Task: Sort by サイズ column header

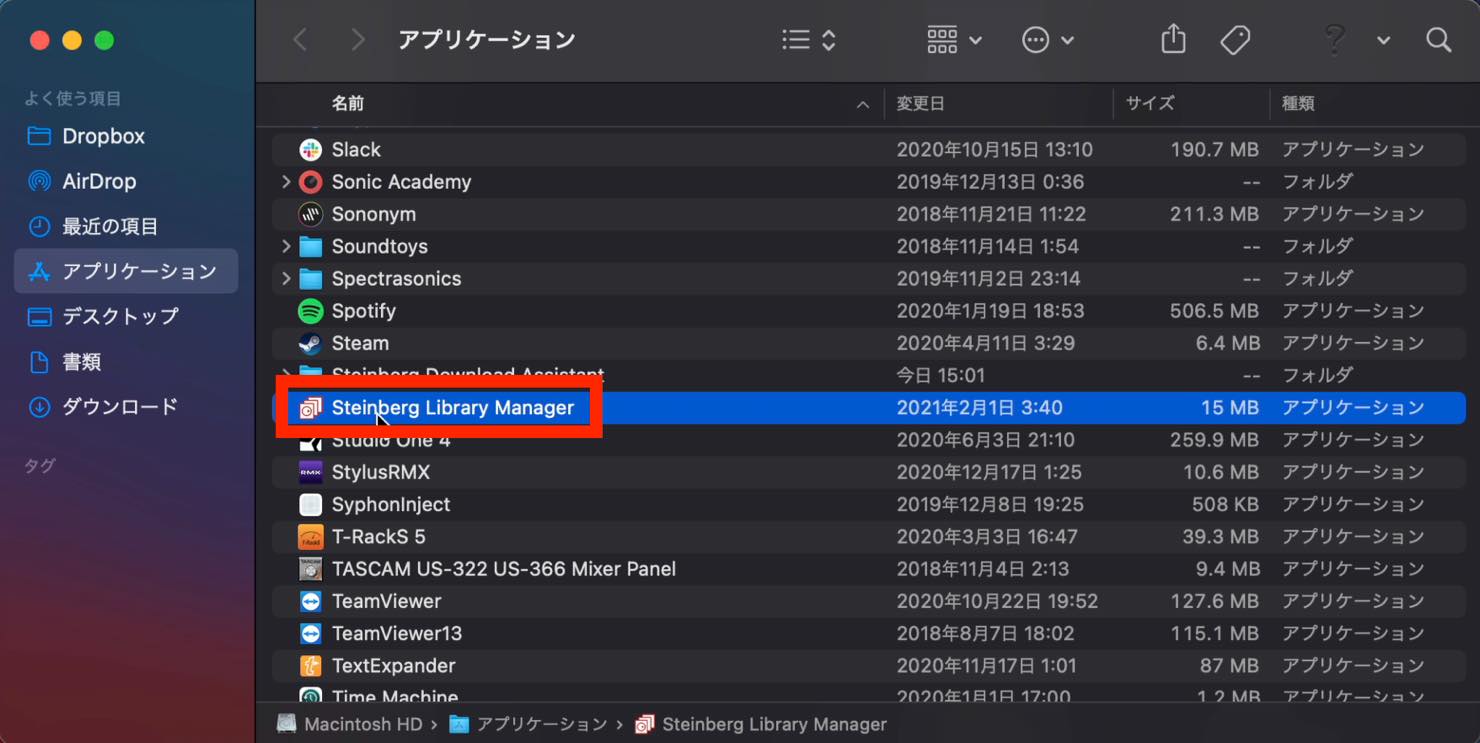Action: pyautogui.click(x=1150, y=103)
